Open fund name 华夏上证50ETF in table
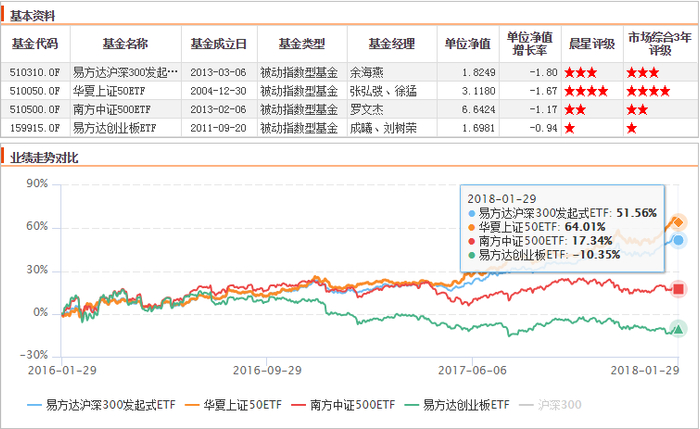This screenshot has height=429, width=700. [109, 91]
